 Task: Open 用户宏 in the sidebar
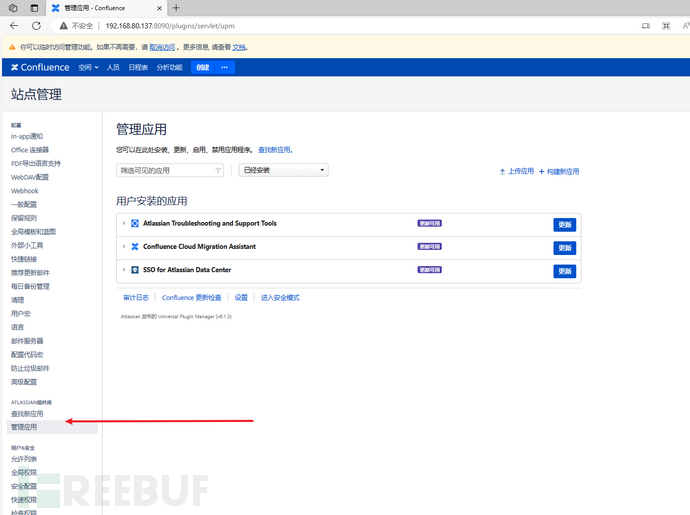pos(21,314)
